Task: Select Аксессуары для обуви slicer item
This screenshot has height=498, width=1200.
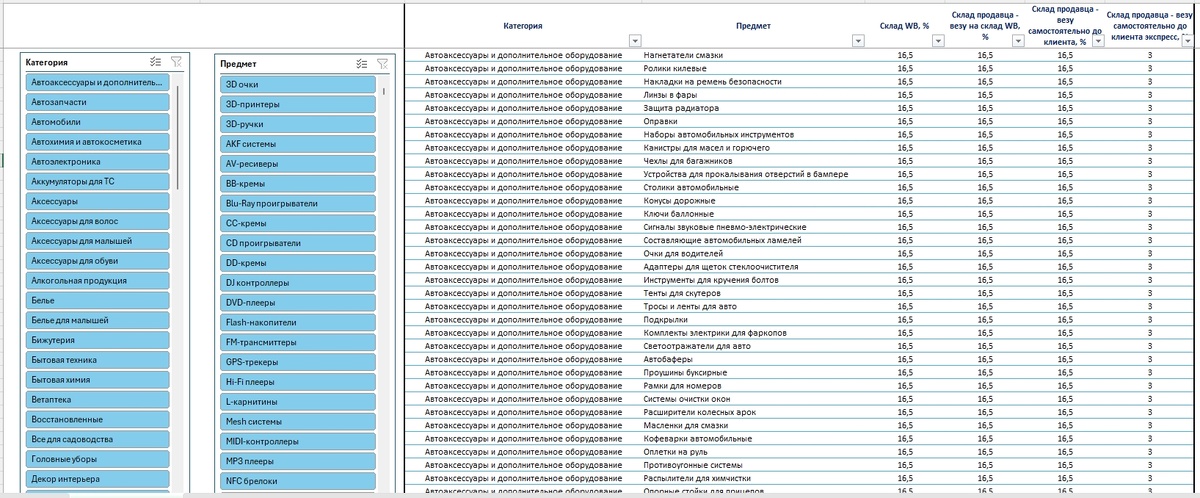Action: pos(96,261)
